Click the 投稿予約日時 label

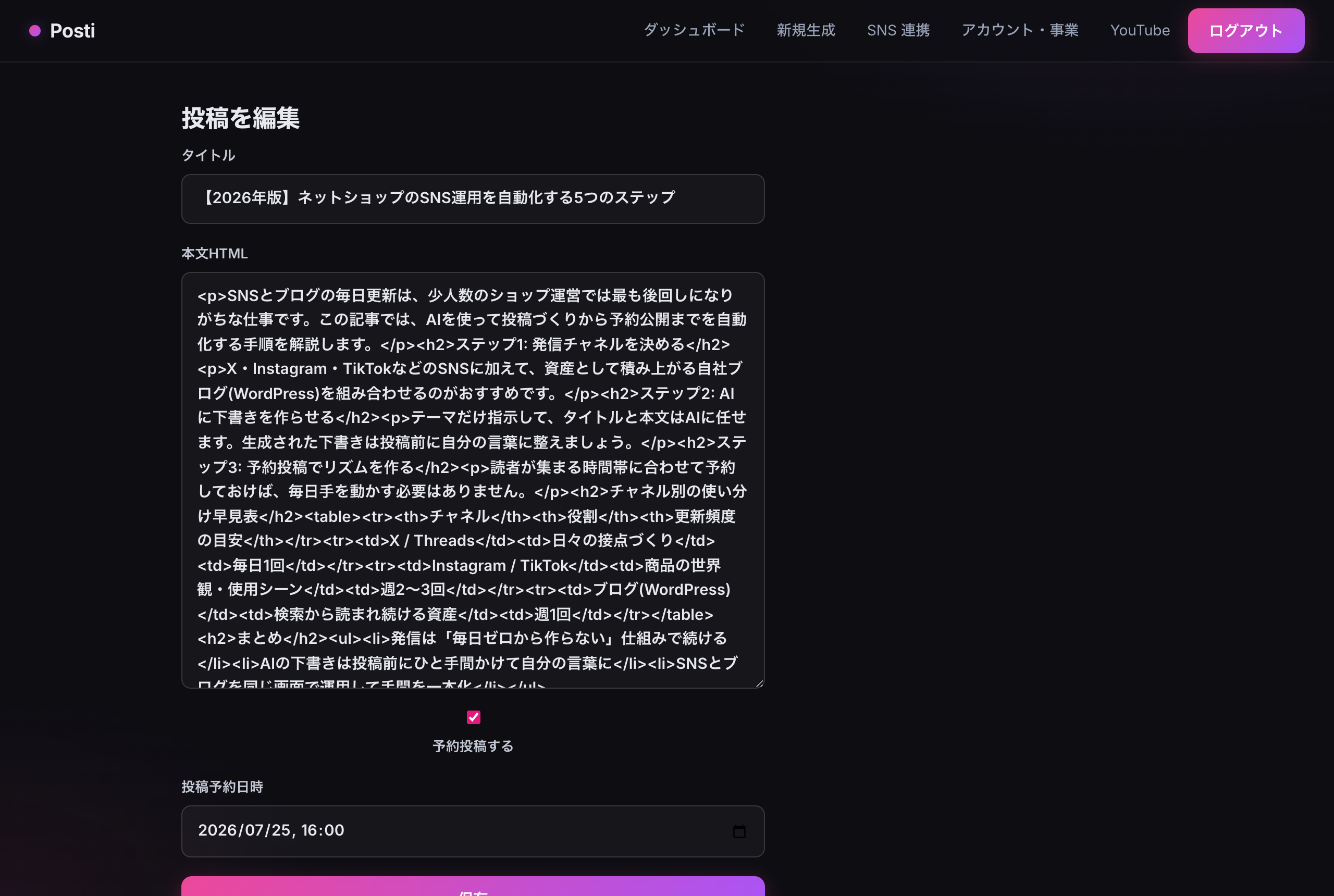click(x=223, y=787)
